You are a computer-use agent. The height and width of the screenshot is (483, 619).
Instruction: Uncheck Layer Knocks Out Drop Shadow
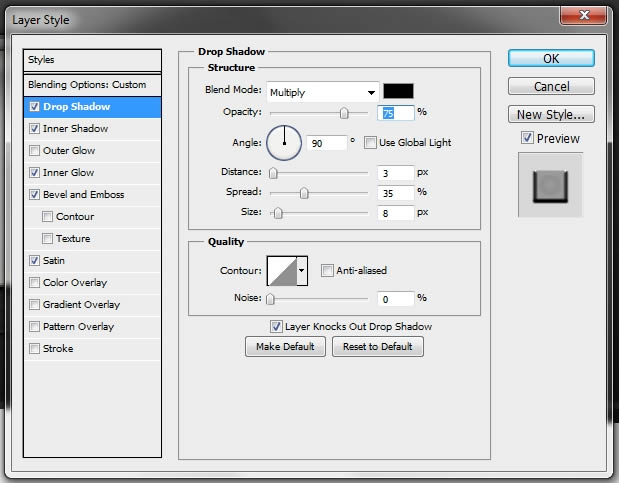276,326
